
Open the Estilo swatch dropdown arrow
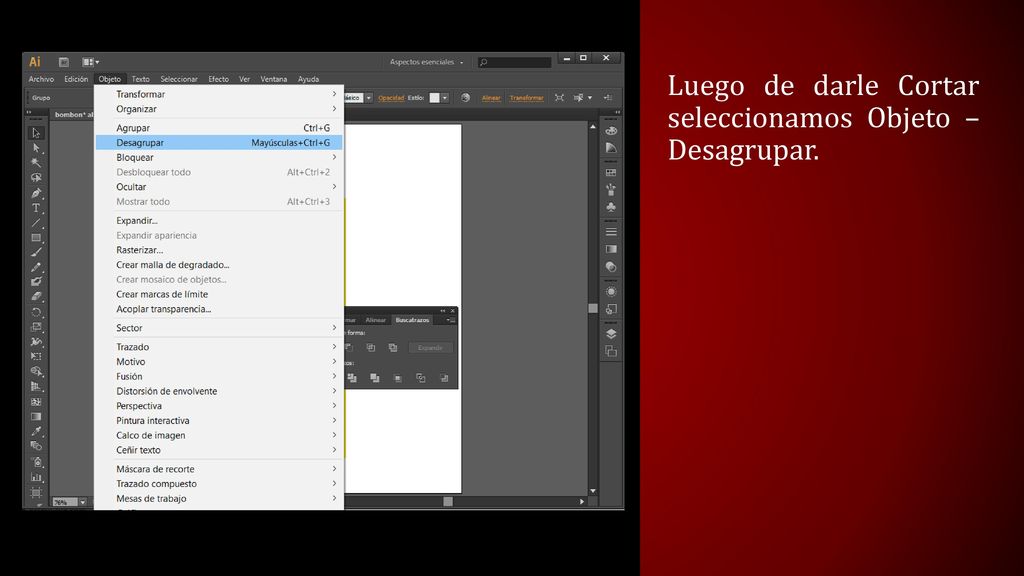coord(445,98)
